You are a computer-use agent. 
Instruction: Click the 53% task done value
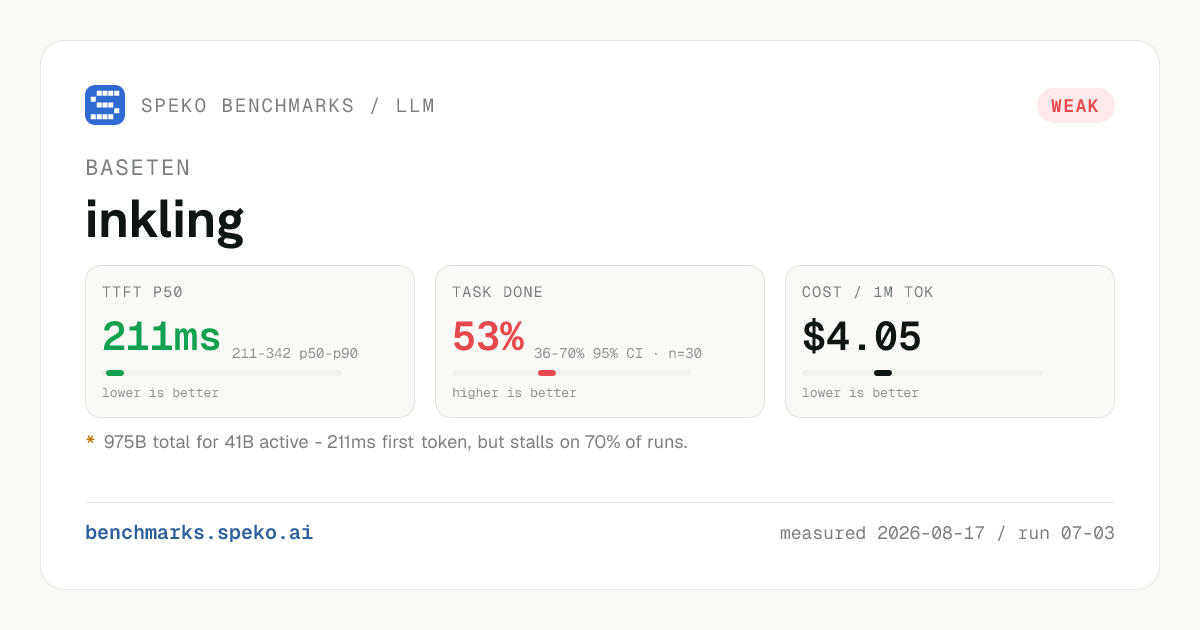pos(488,337)
